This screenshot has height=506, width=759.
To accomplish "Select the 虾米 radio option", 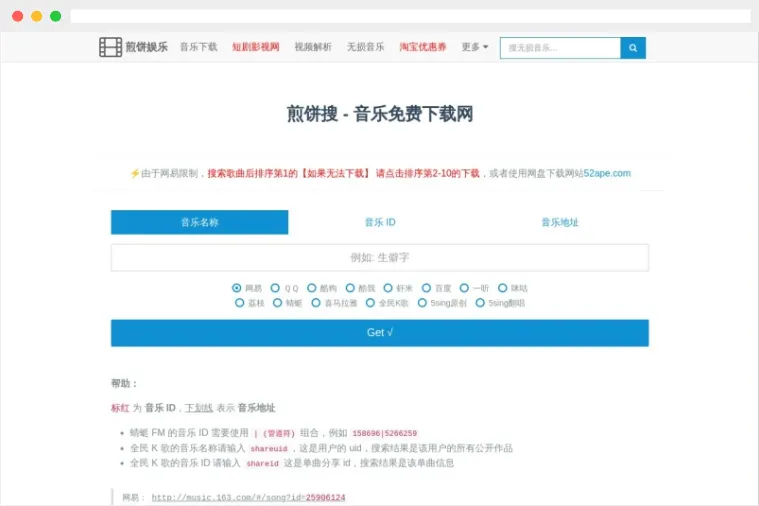I will [x=388, y=288].
